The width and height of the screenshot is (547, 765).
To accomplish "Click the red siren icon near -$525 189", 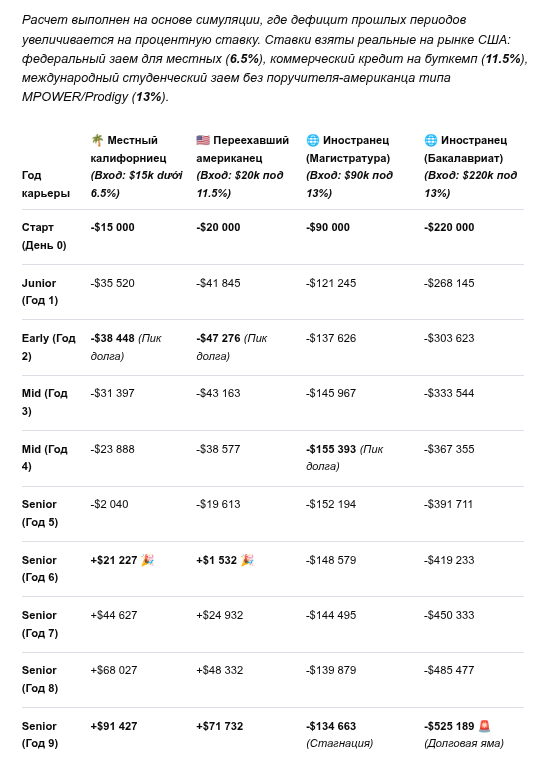I will click(x=484, y=726).
